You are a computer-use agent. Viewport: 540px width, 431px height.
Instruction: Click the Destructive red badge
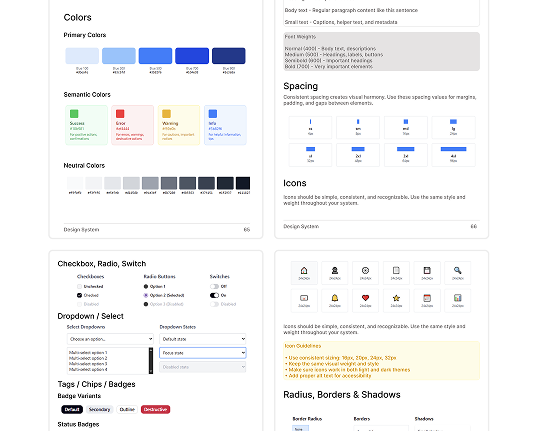155,409
